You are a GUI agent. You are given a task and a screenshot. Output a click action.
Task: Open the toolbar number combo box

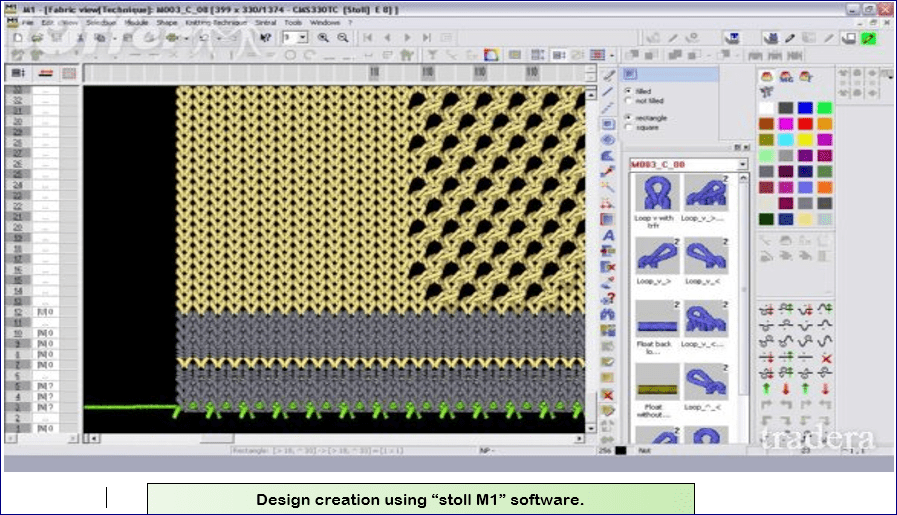[296, 38]
